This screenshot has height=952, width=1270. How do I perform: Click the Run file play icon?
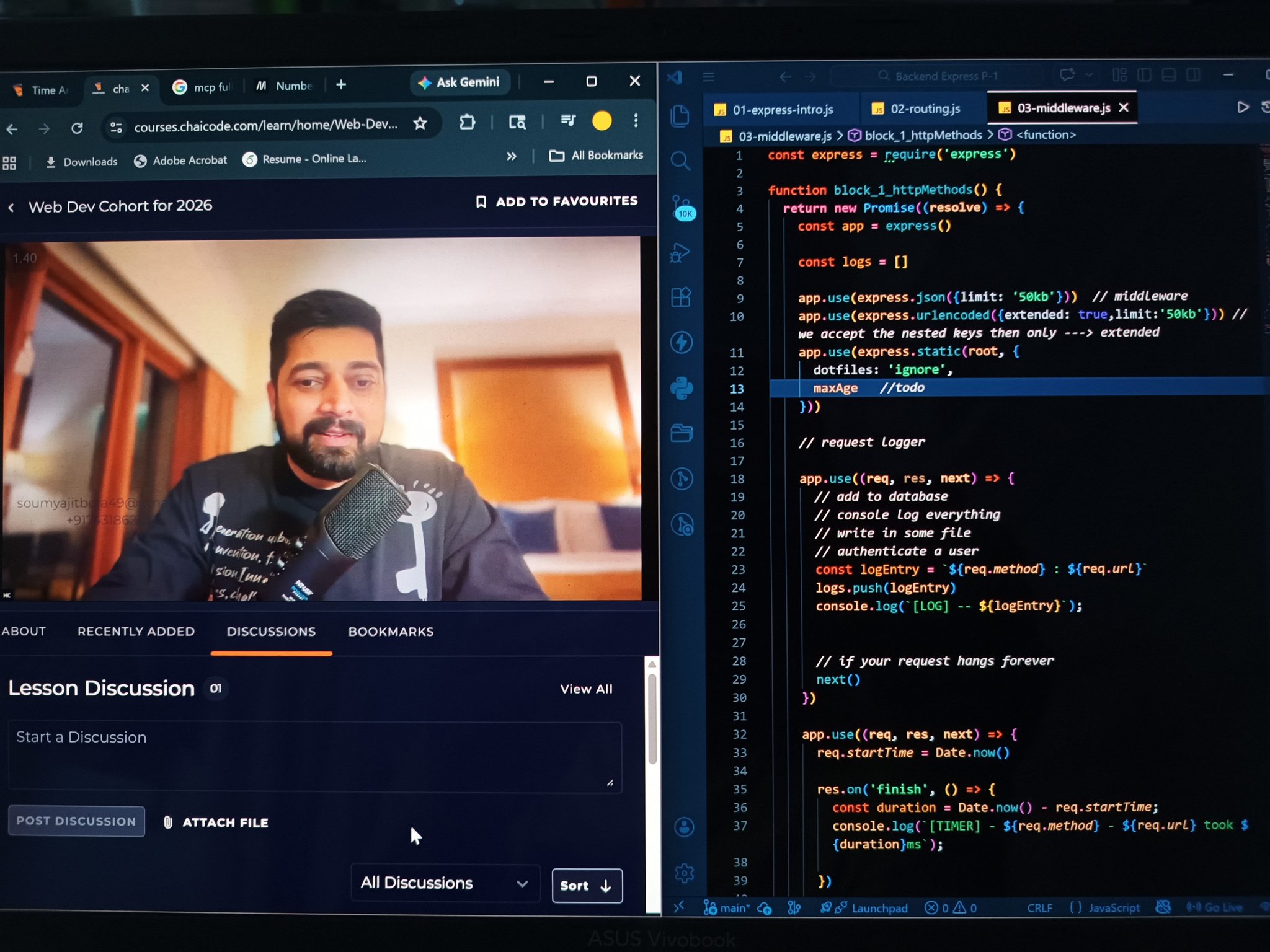(x=1242, y=107)
